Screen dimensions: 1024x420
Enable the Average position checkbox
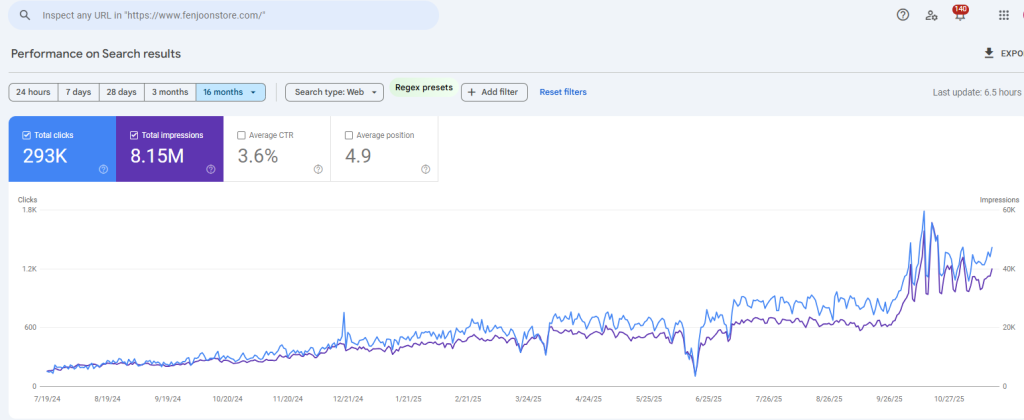pos(349,135)
